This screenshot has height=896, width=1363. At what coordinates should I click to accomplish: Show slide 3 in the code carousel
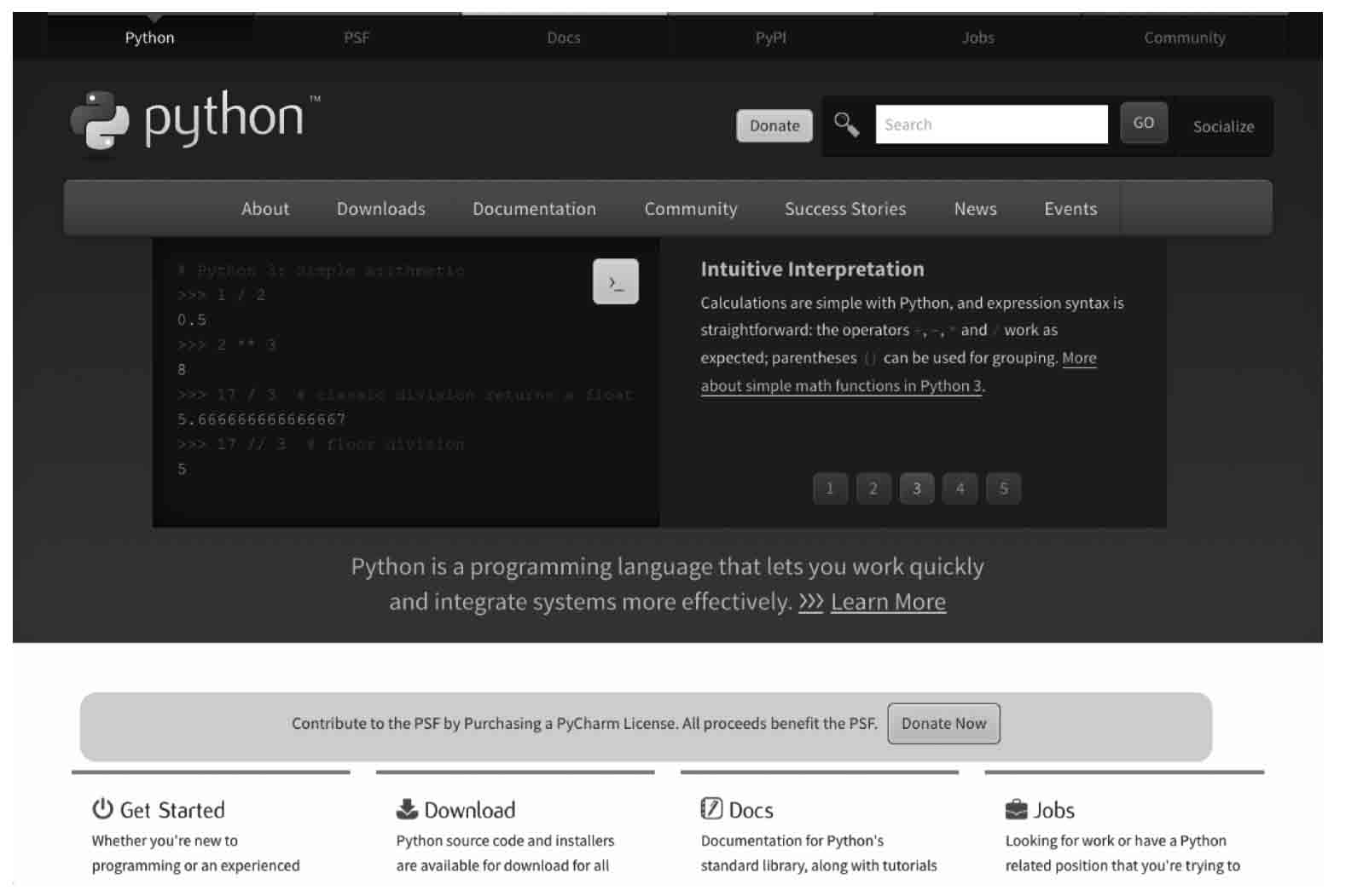pyautogui.click(x=917, y=488)
